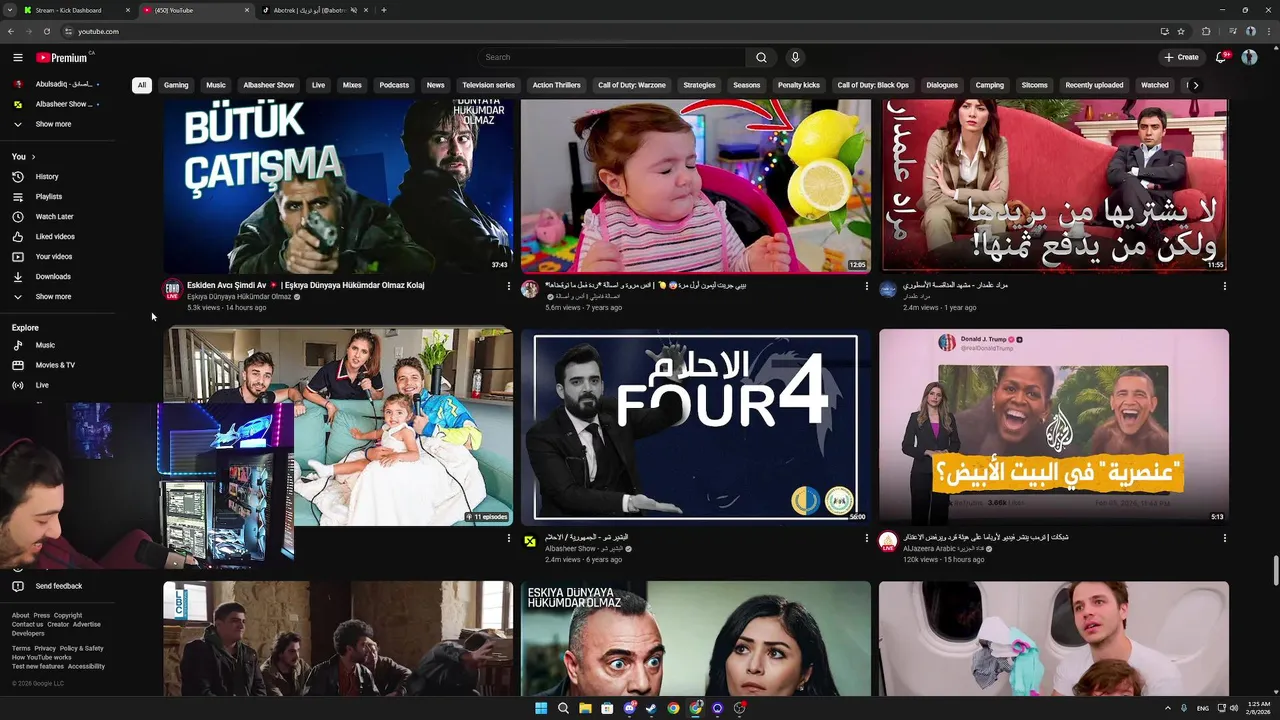Open the Eşkıya Dünyaya Hükümdar Olmaz channel name

pyautogui.click(x=239, y=297)
